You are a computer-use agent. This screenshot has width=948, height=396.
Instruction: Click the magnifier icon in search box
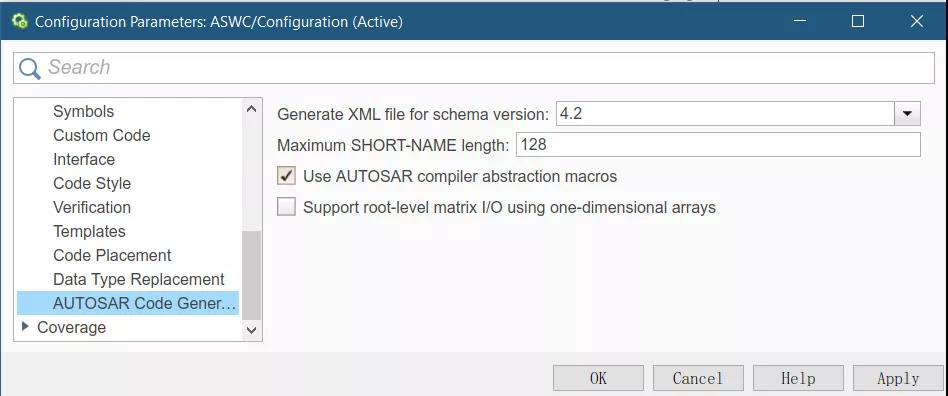tap(29, 68)
